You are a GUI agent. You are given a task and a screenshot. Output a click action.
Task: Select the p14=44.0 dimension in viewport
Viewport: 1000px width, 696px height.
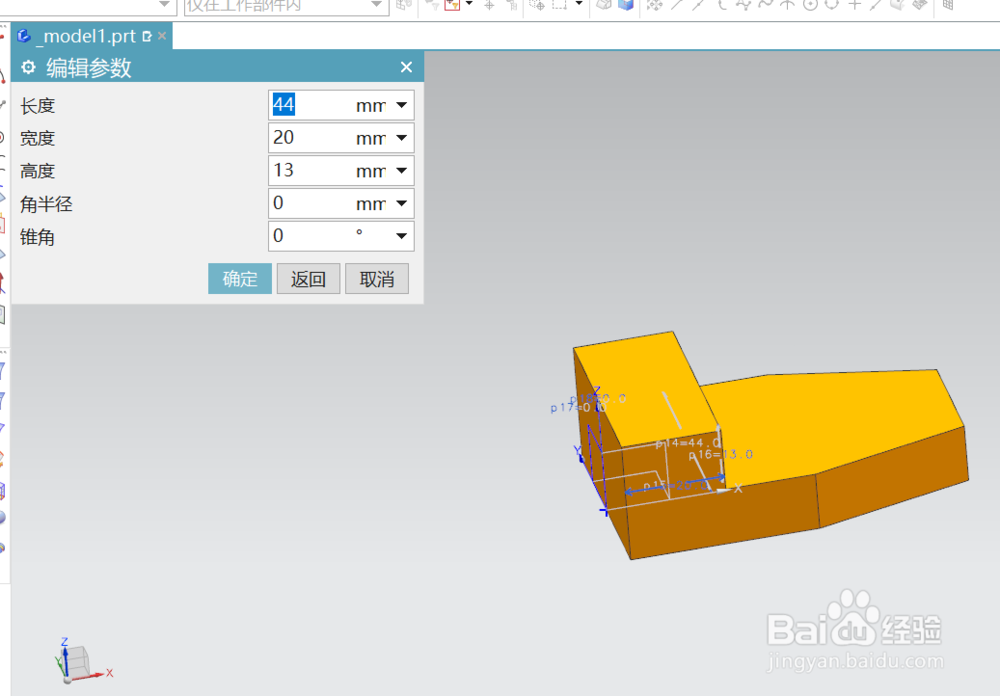pos(688,443)
